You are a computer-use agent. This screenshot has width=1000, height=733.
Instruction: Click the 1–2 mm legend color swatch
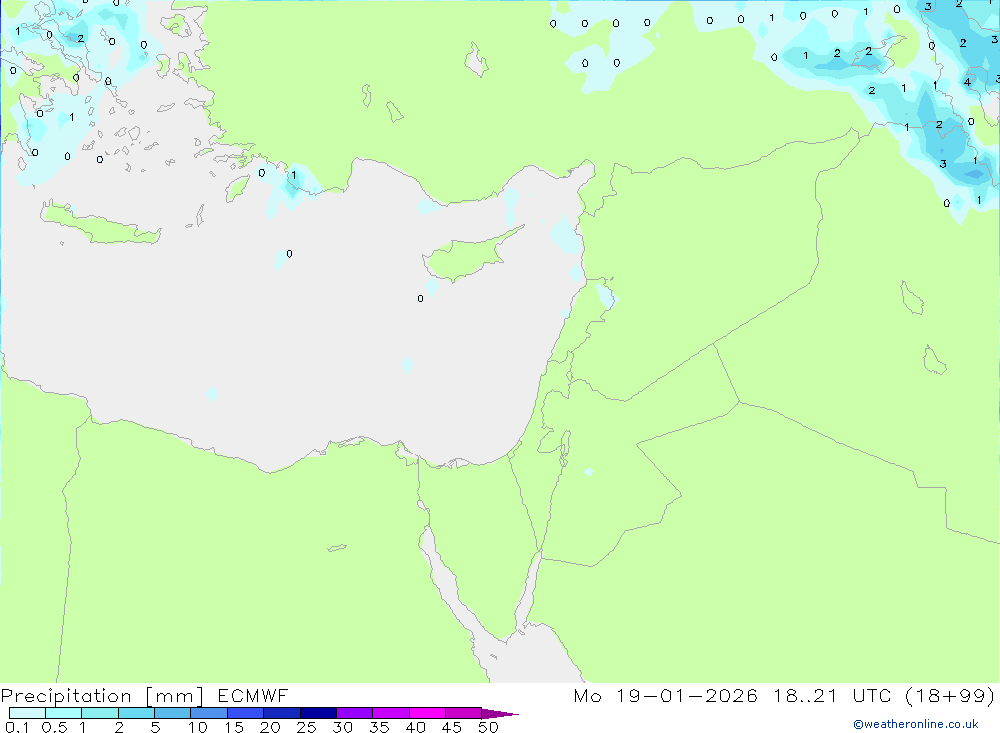coord(99,713)
